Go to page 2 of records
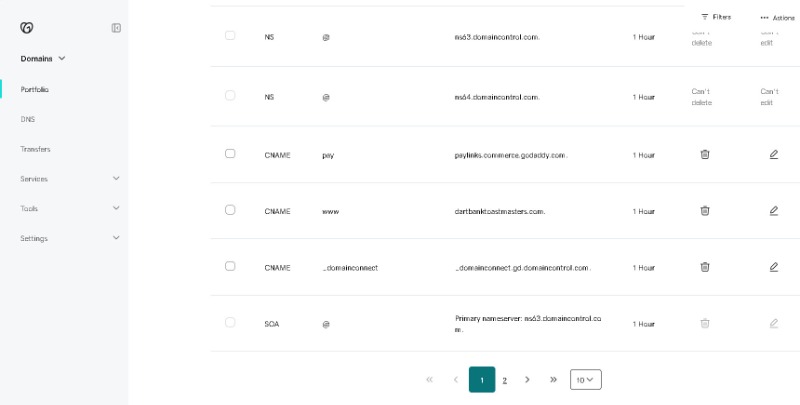Screen dimensions: 800x405 (x=505, y=380)
